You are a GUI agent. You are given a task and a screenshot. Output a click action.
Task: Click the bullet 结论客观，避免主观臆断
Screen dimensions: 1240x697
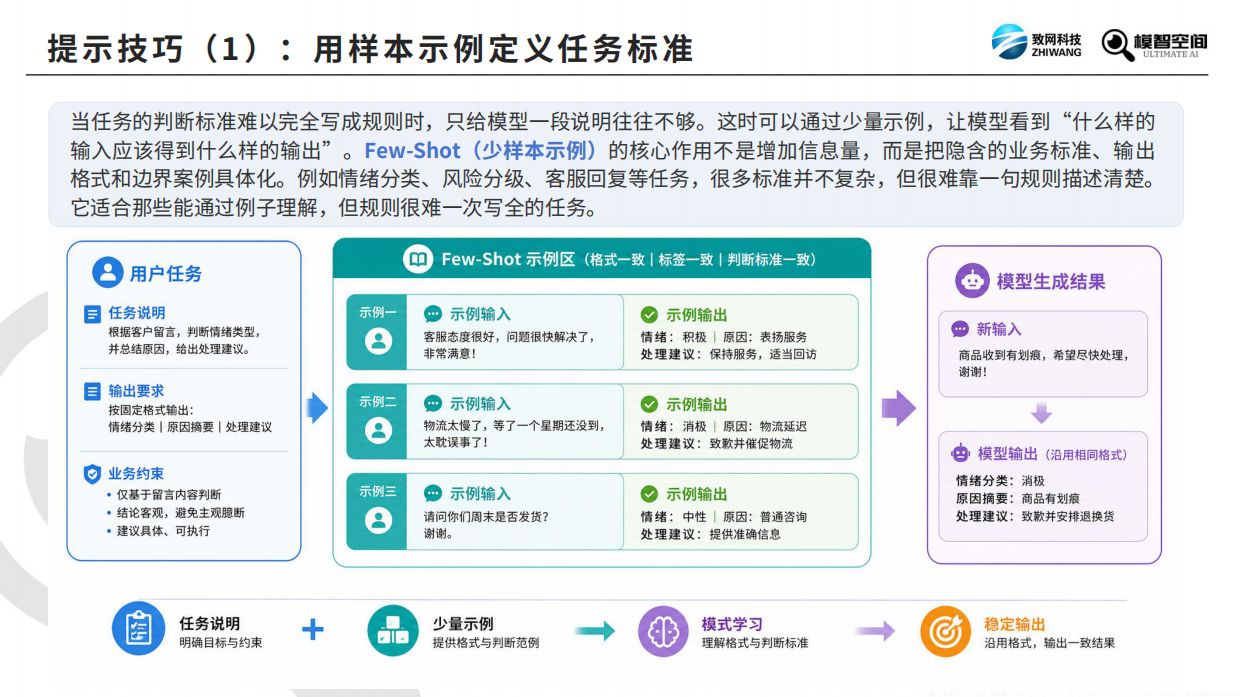pyautogui.click(x=180, y=513)
